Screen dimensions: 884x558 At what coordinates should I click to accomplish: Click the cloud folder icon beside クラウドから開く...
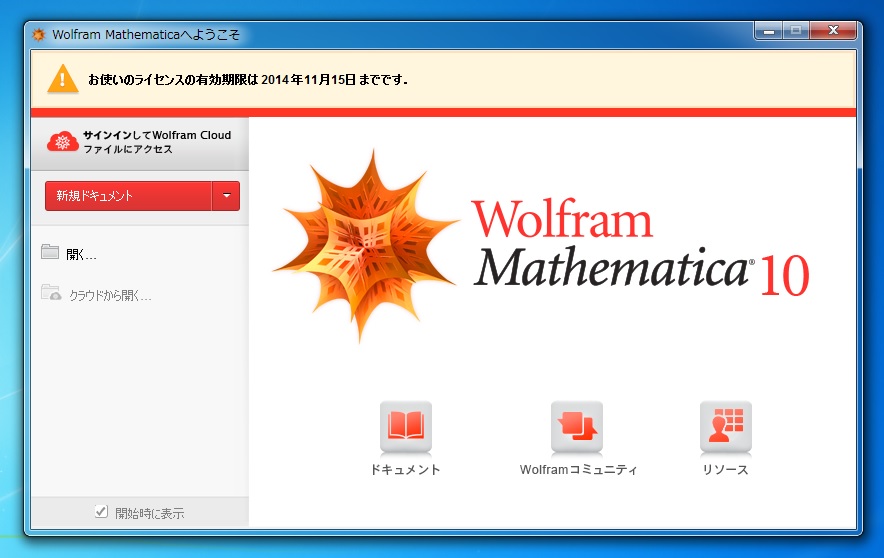(x=51, y=292)
